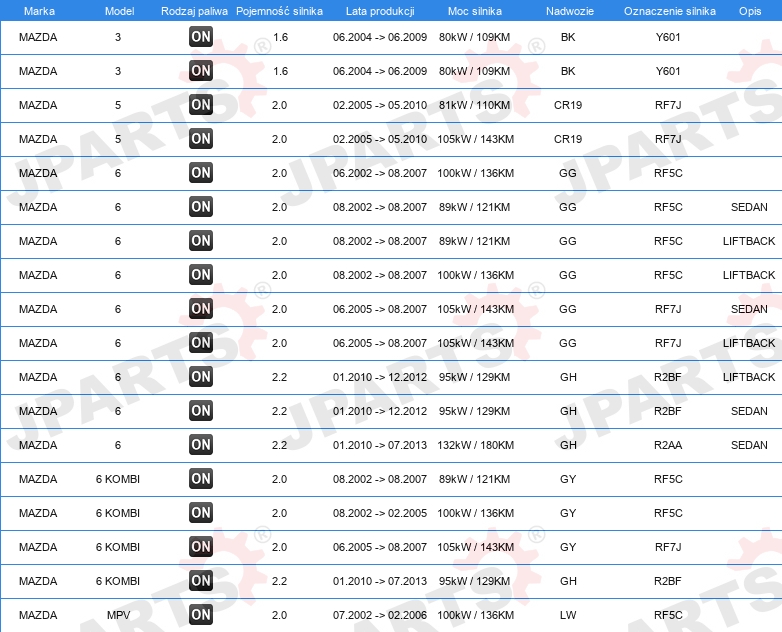Image resolution: width=782 pixels, height=632 pixels.
Task: Select 6 KOMBI model in 08.2002 -> 02.2005 row
Action: tap(118, 513)
